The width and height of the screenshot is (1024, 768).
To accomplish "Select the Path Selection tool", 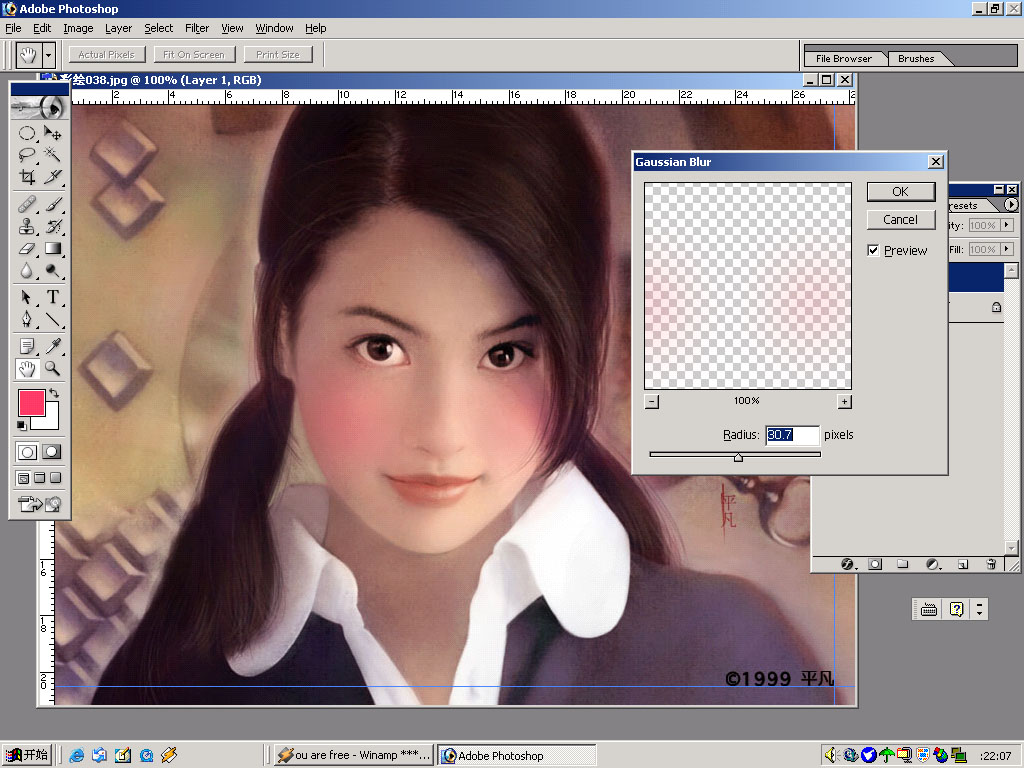I will click(x=27, y=297).
